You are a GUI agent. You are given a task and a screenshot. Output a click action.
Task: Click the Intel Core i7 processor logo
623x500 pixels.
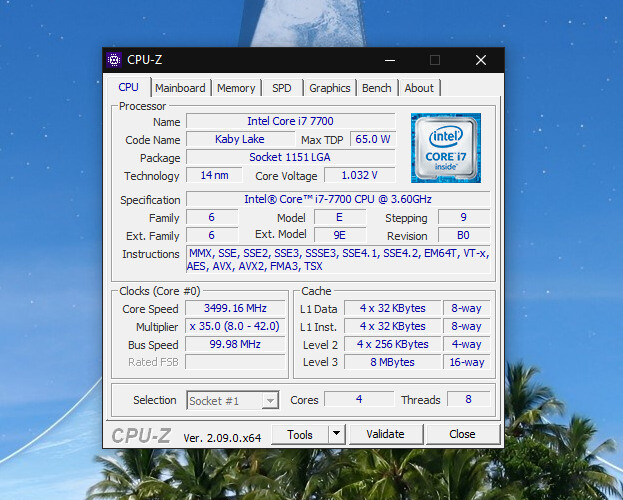[x=446, y=148]
